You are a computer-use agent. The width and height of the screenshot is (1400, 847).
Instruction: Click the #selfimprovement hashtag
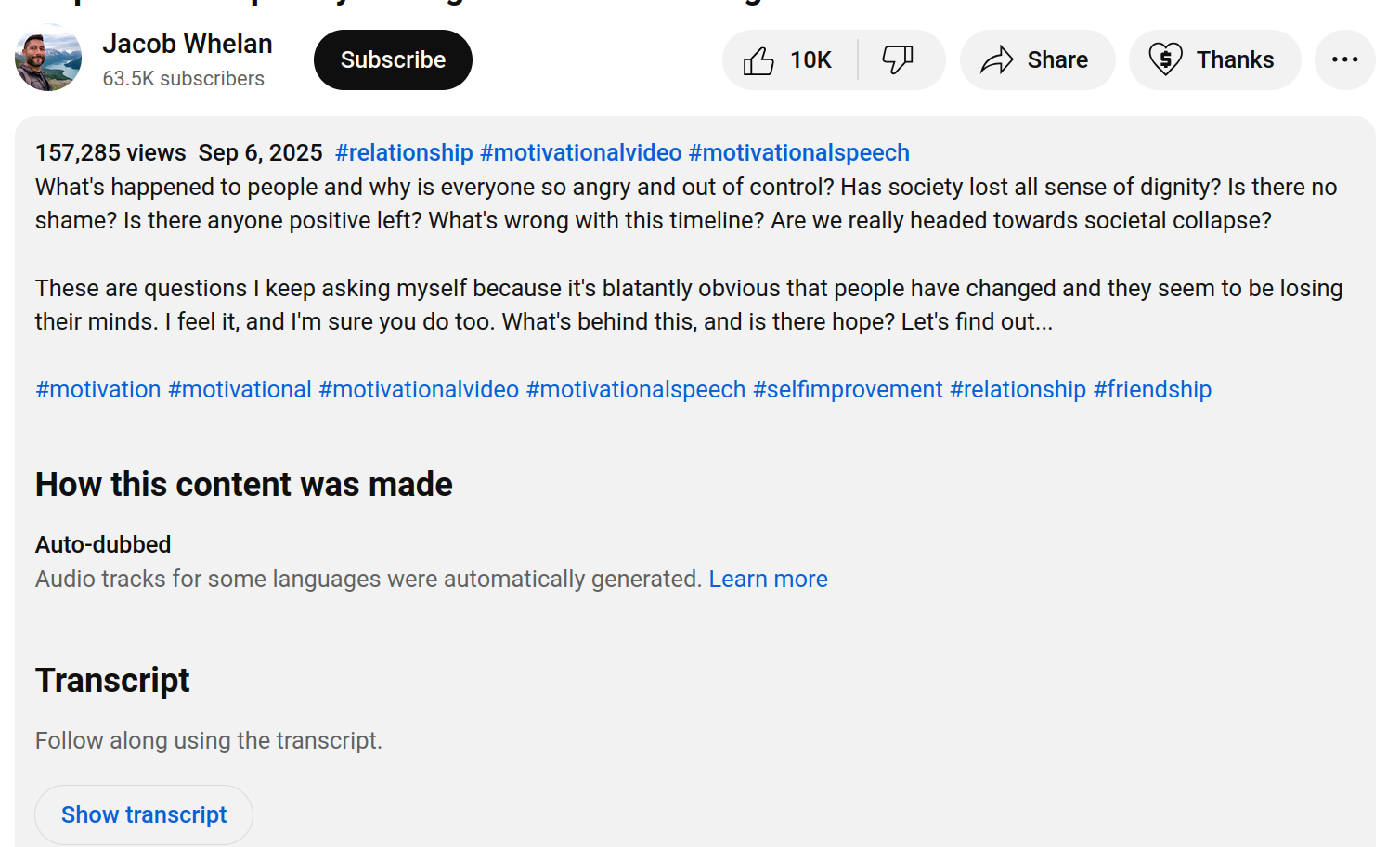847,389
